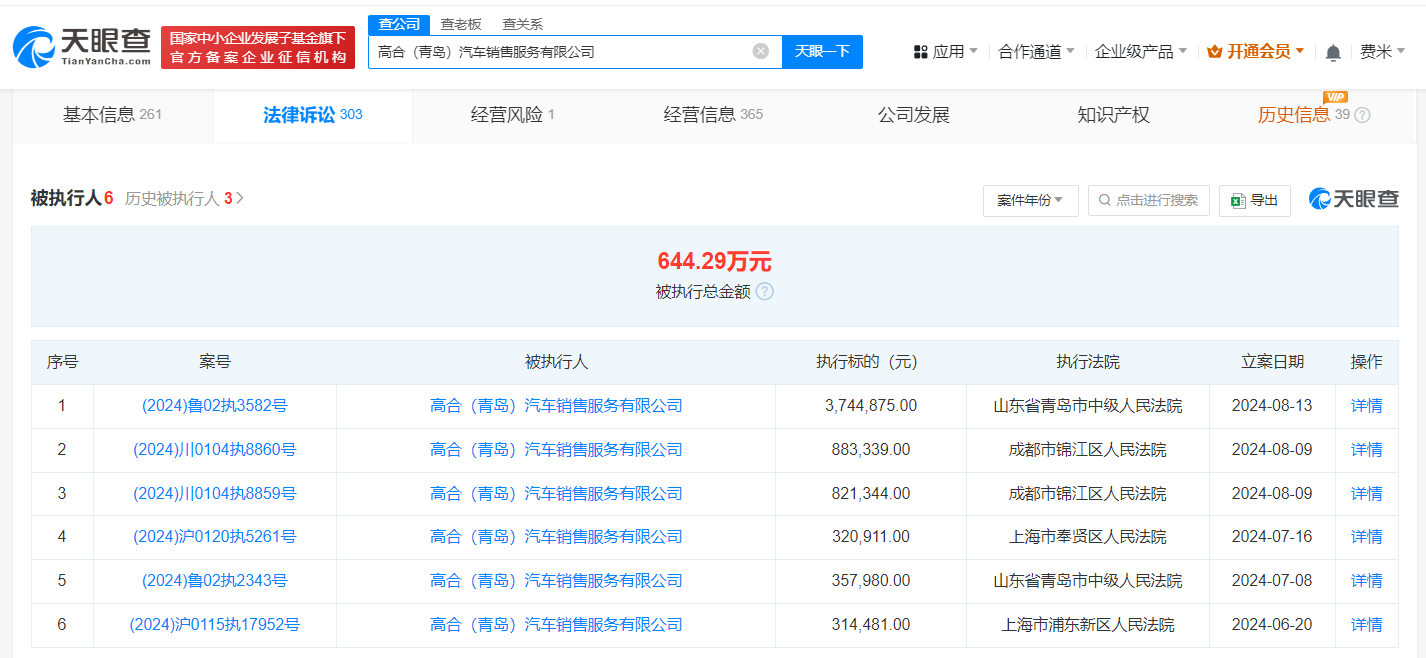
Task: Expand the 企业级产品 menu
Action: 1133,50
